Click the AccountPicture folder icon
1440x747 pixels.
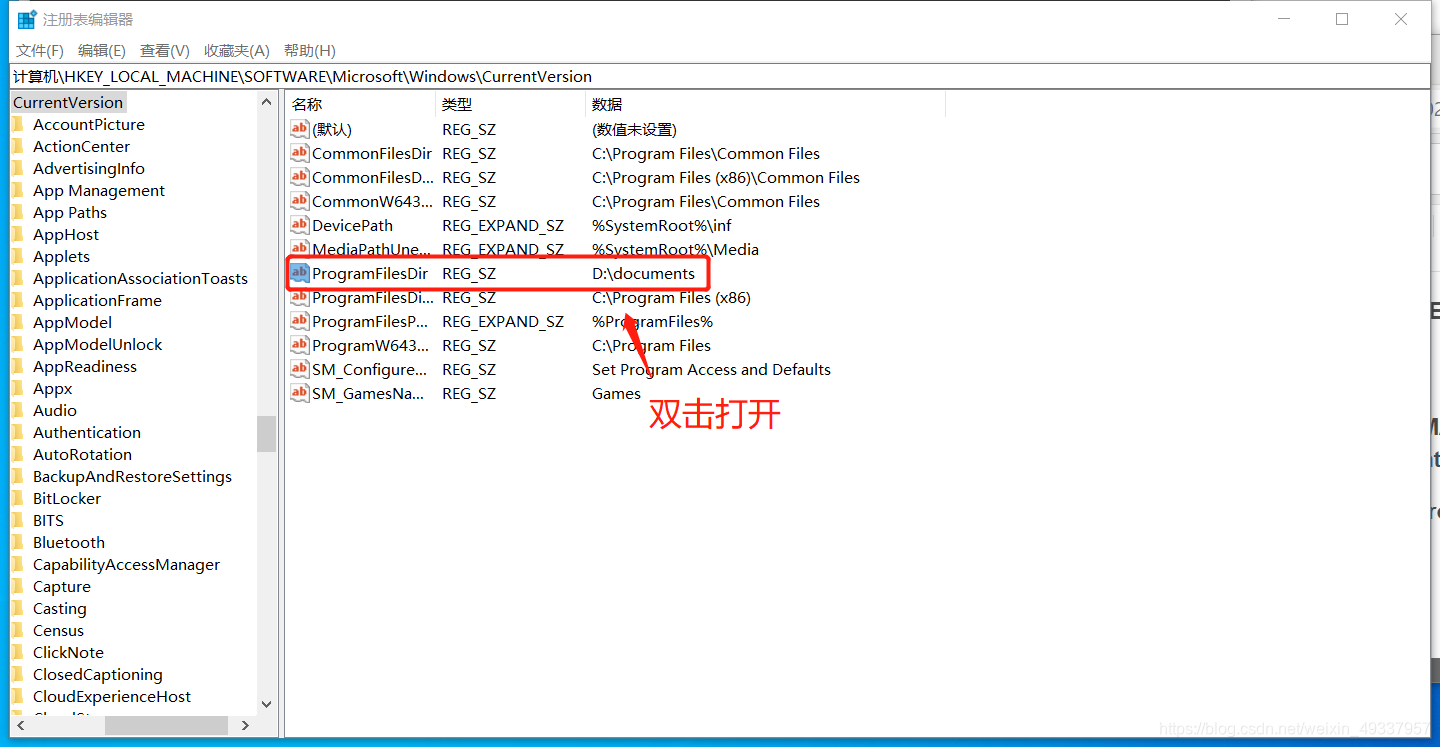pyautogui.click(x=17, y=124)
